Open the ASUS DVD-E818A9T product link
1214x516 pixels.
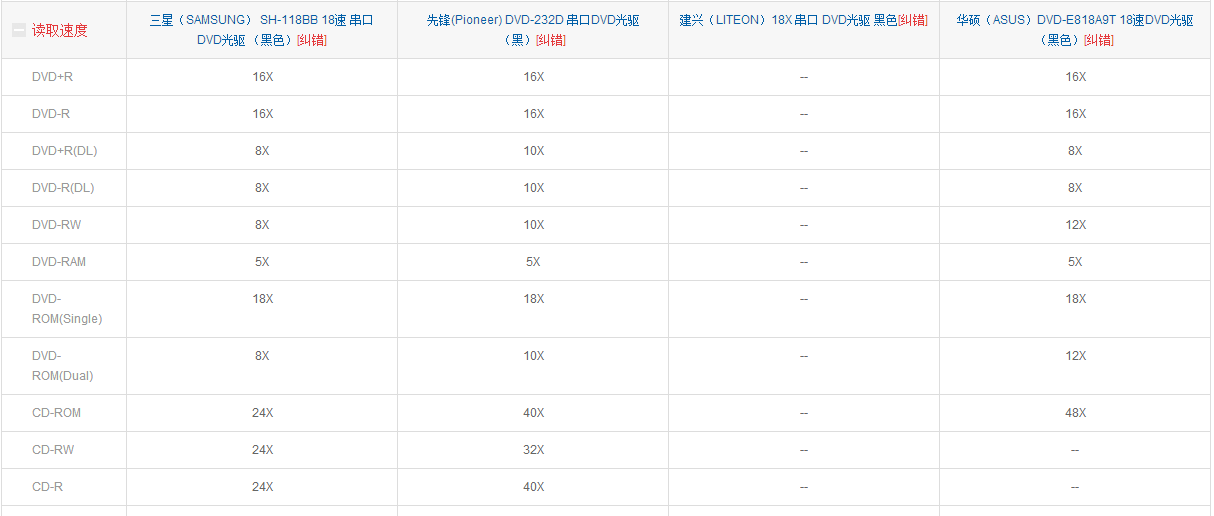pyautogui.click(x=1074, y=21)
